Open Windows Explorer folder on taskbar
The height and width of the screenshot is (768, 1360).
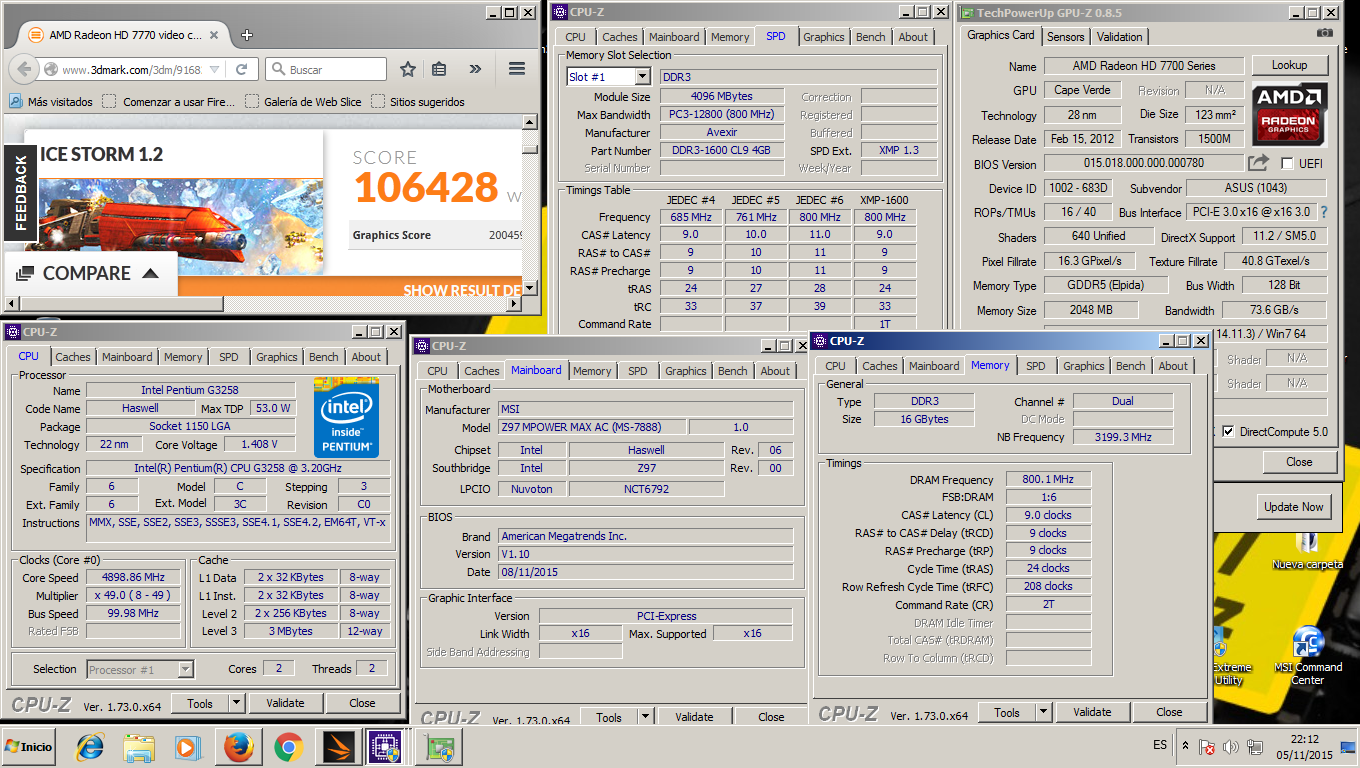pyautogui.click(x=139, y=747)
